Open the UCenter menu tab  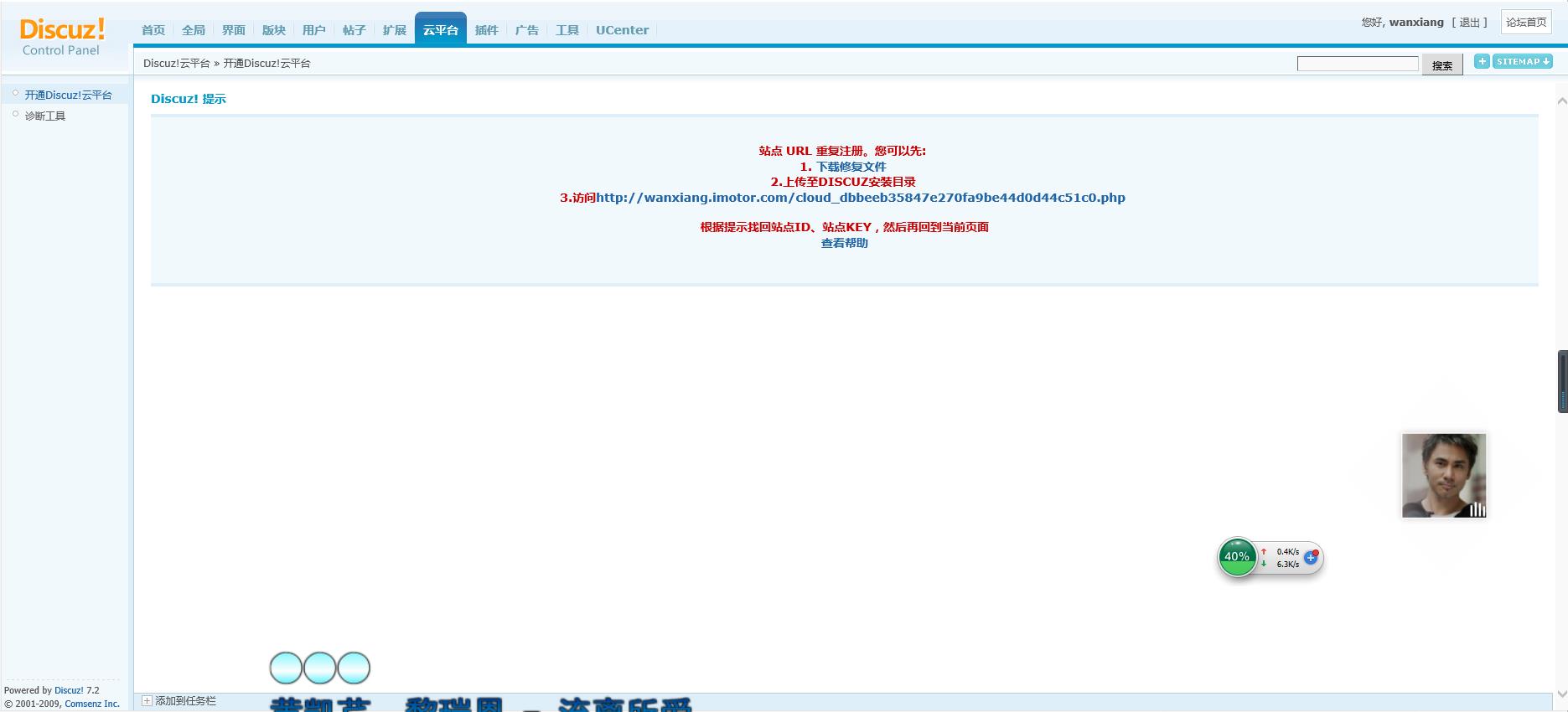(623, 30)
